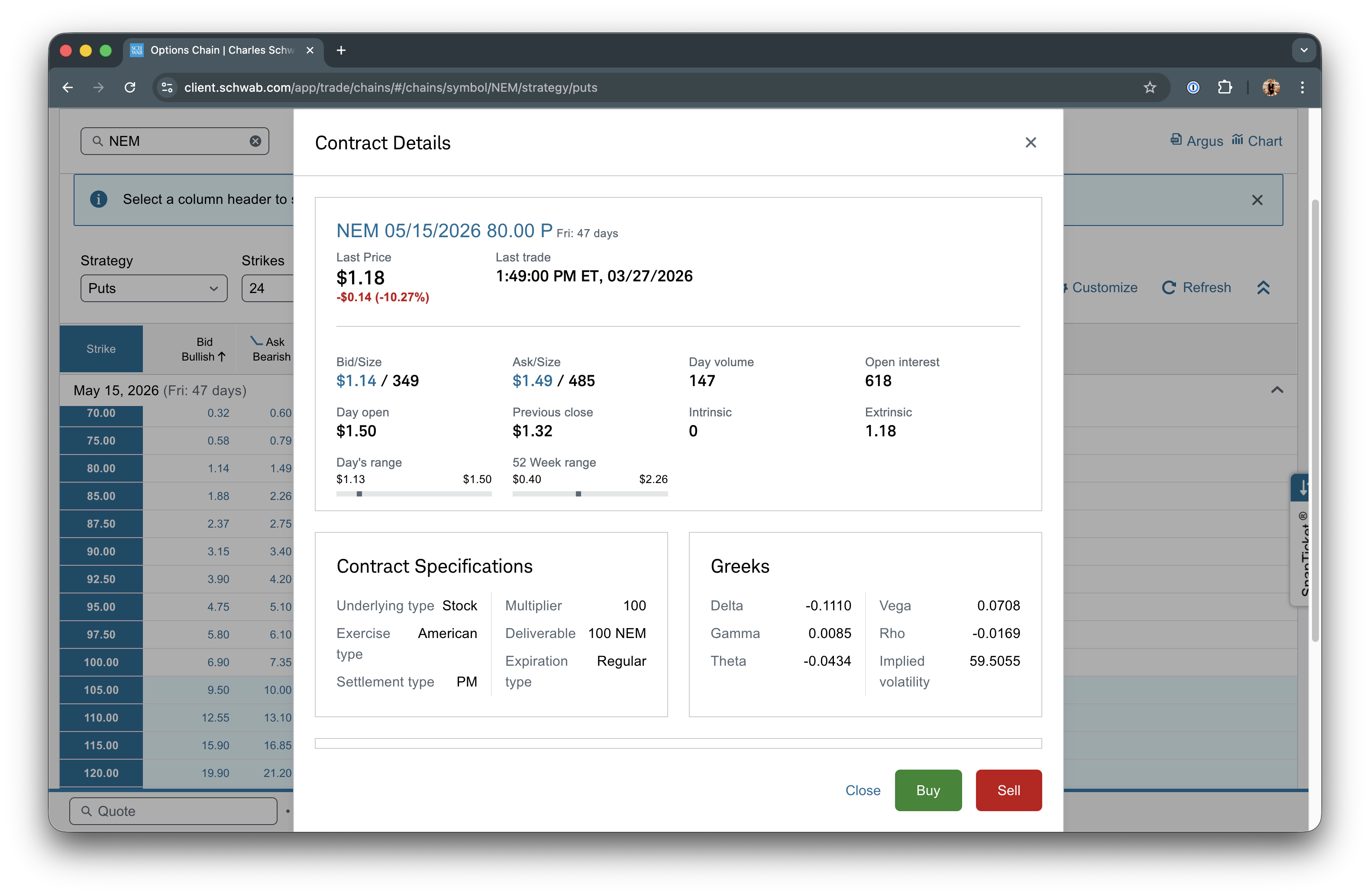This screenshot has height=896, width=1370.
Task: Refresh the options chain
Action: click(1196, 287)
